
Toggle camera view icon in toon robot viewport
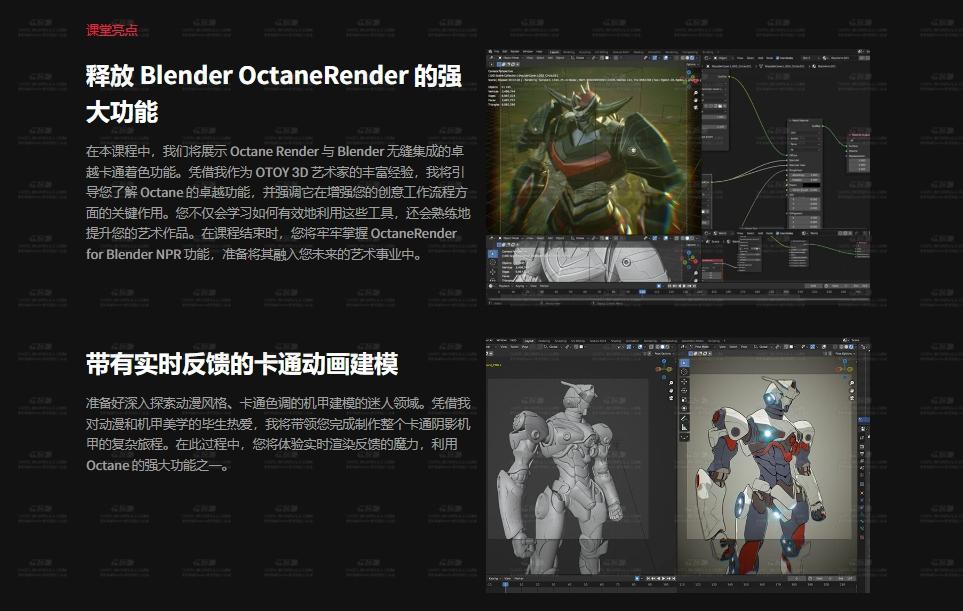[852, 398]
